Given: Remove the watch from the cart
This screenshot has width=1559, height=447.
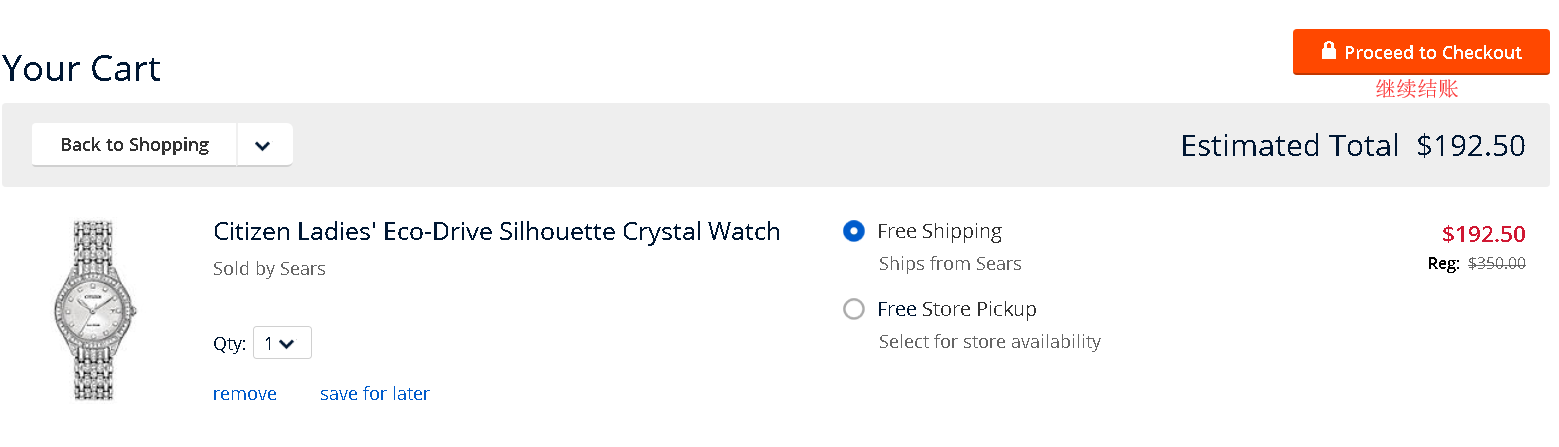Looking at the screenshot, I should (244, 394).
